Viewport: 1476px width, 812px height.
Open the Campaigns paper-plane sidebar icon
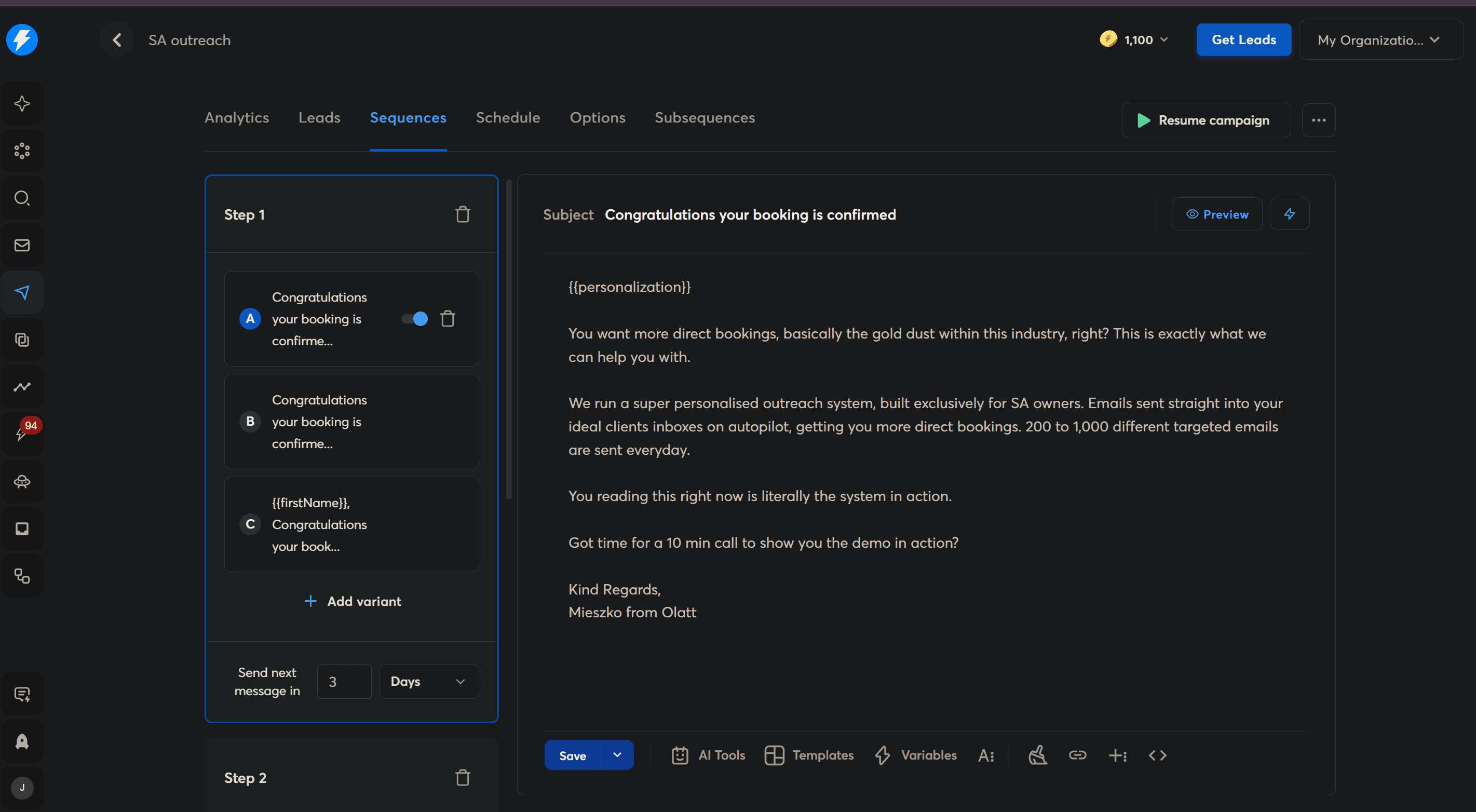(x=22, y=292)
